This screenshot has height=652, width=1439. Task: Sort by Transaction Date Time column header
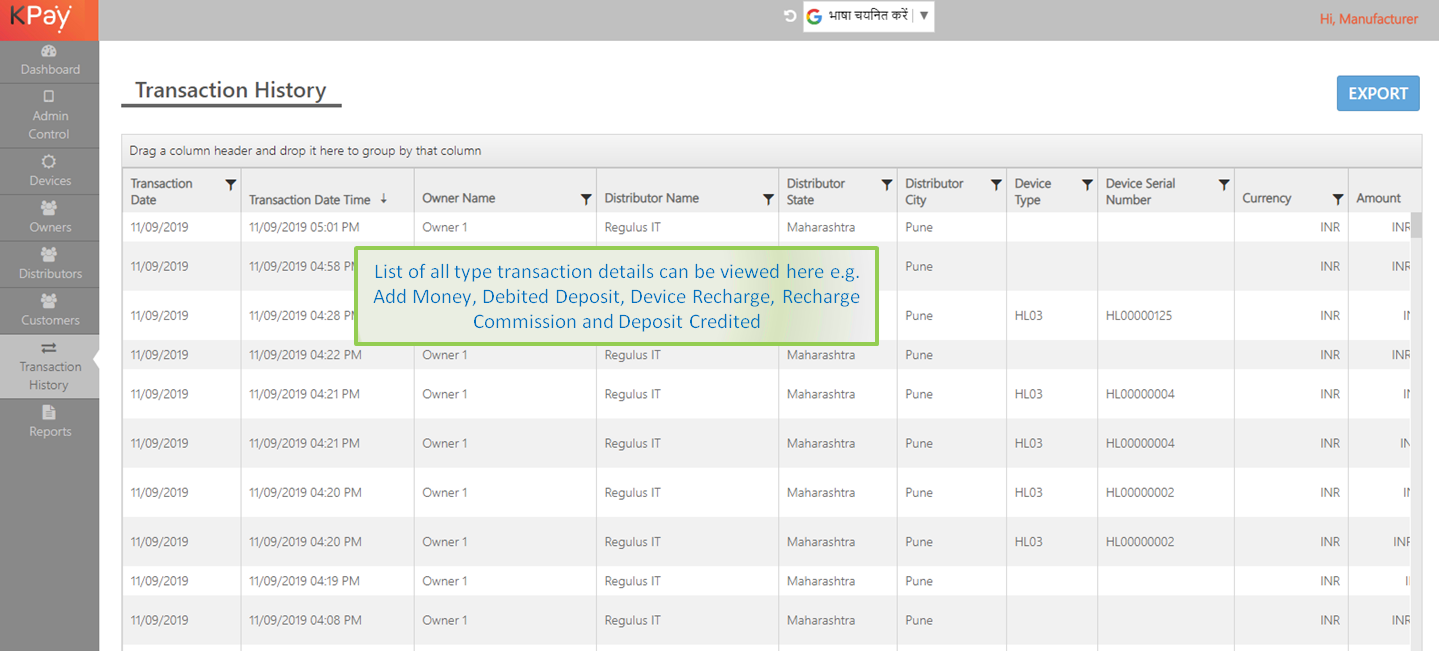click(310, 199)
